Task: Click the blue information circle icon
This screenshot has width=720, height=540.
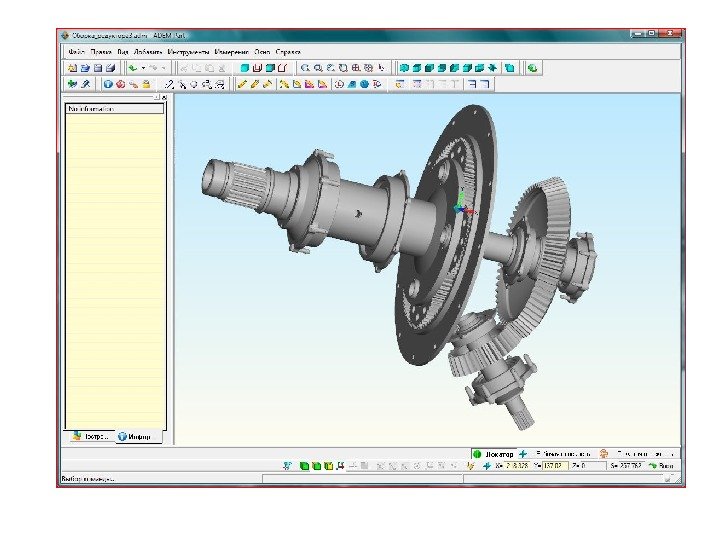Action: coord(108,84)
